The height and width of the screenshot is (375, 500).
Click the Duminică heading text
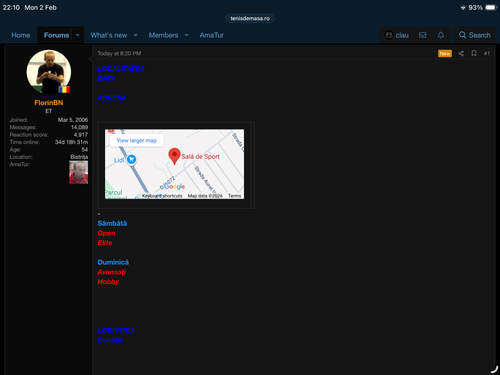113,262
